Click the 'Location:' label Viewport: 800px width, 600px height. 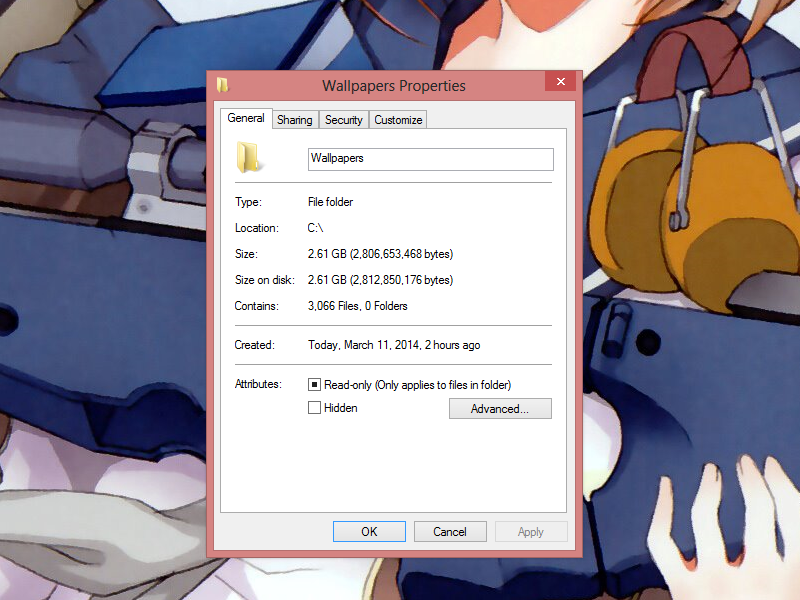click(x=257, y=228)
